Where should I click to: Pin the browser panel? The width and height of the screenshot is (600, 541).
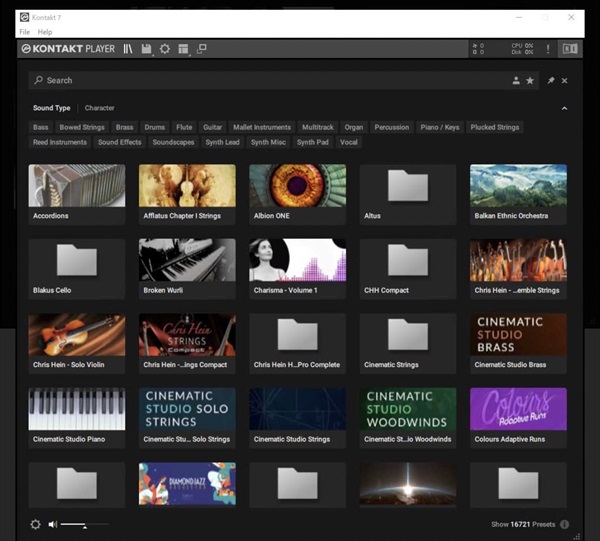pyautogui.click(x=551, y=80)
